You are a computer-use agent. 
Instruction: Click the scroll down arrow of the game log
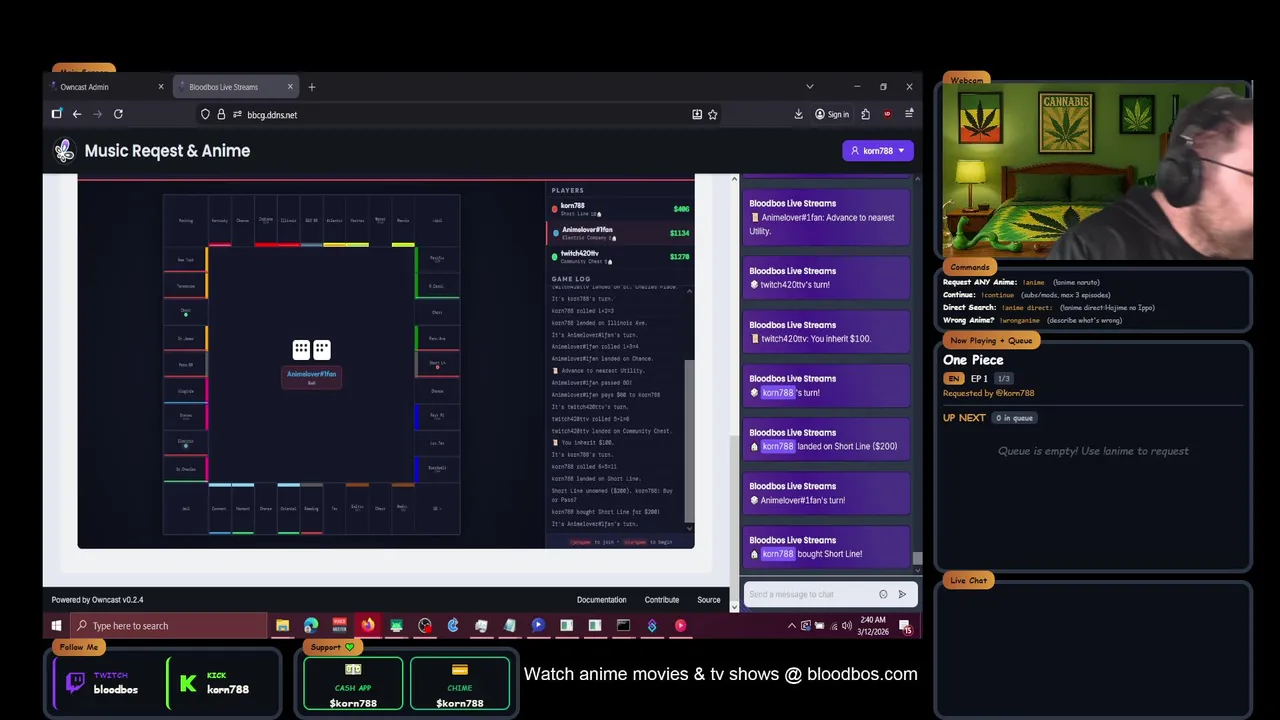coord(688,526)
